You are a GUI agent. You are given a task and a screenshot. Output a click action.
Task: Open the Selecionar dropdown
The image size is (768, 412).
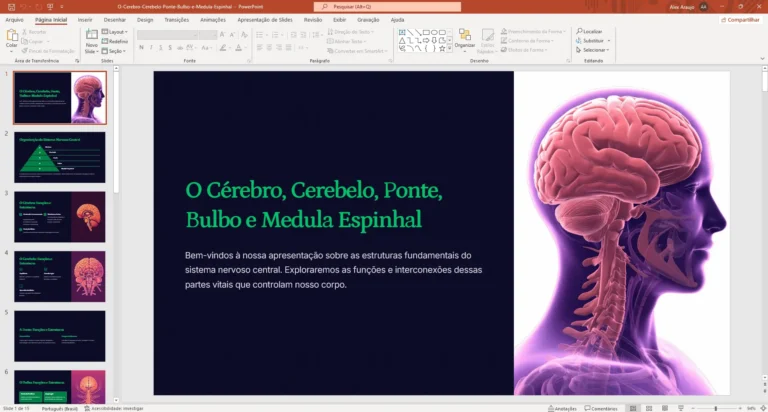pos(593,50)
